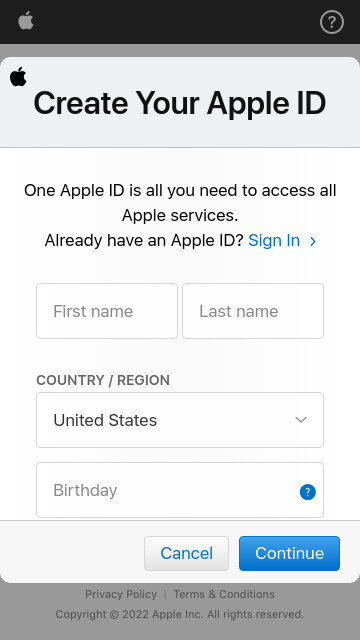
Task: Click the 'Already have an Apple ID?' text
Action: pos(144,241)
